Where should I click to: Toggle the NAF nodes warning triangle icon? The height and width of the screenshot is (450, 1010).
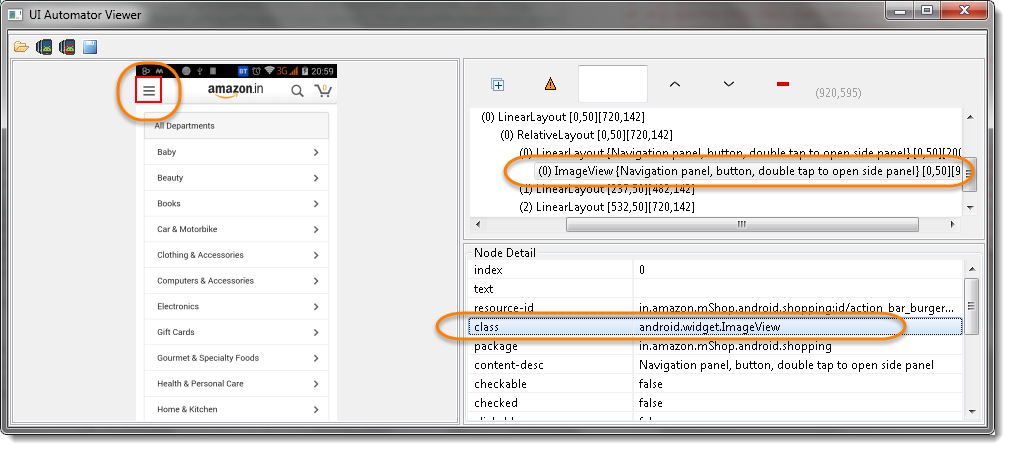[x=550, y=84]
